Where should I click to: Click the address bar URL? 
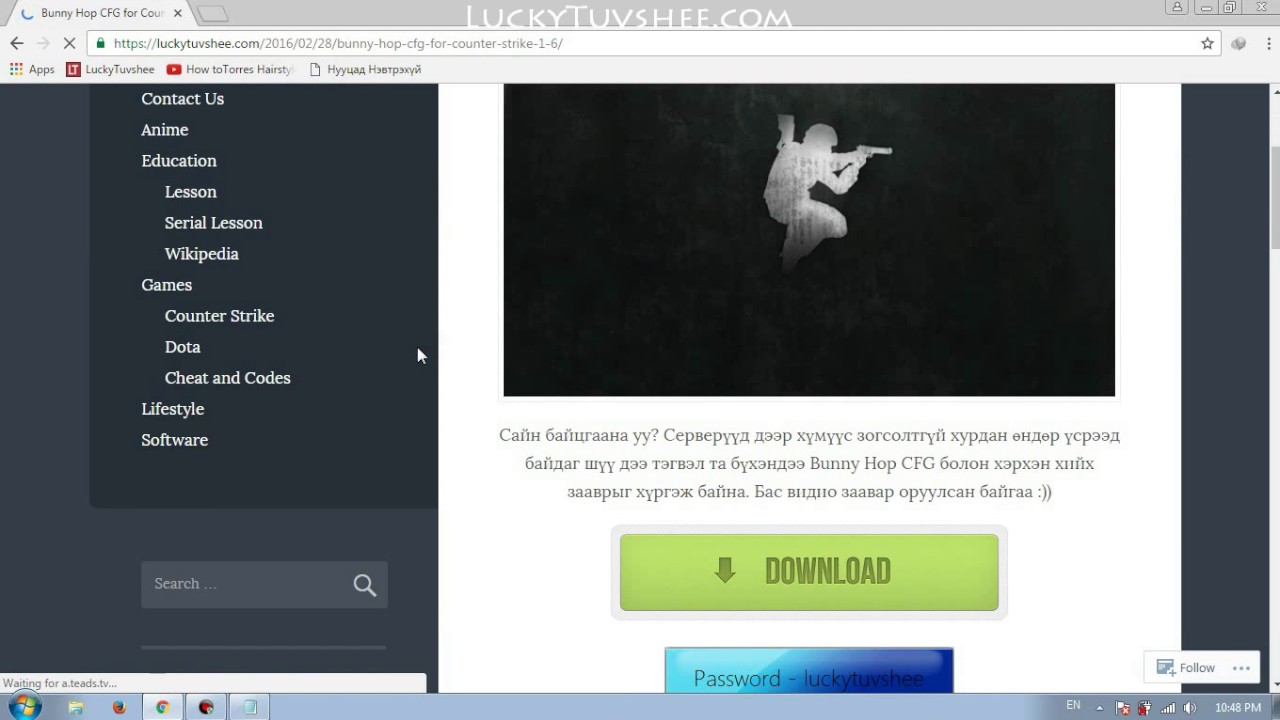[338, 43]
